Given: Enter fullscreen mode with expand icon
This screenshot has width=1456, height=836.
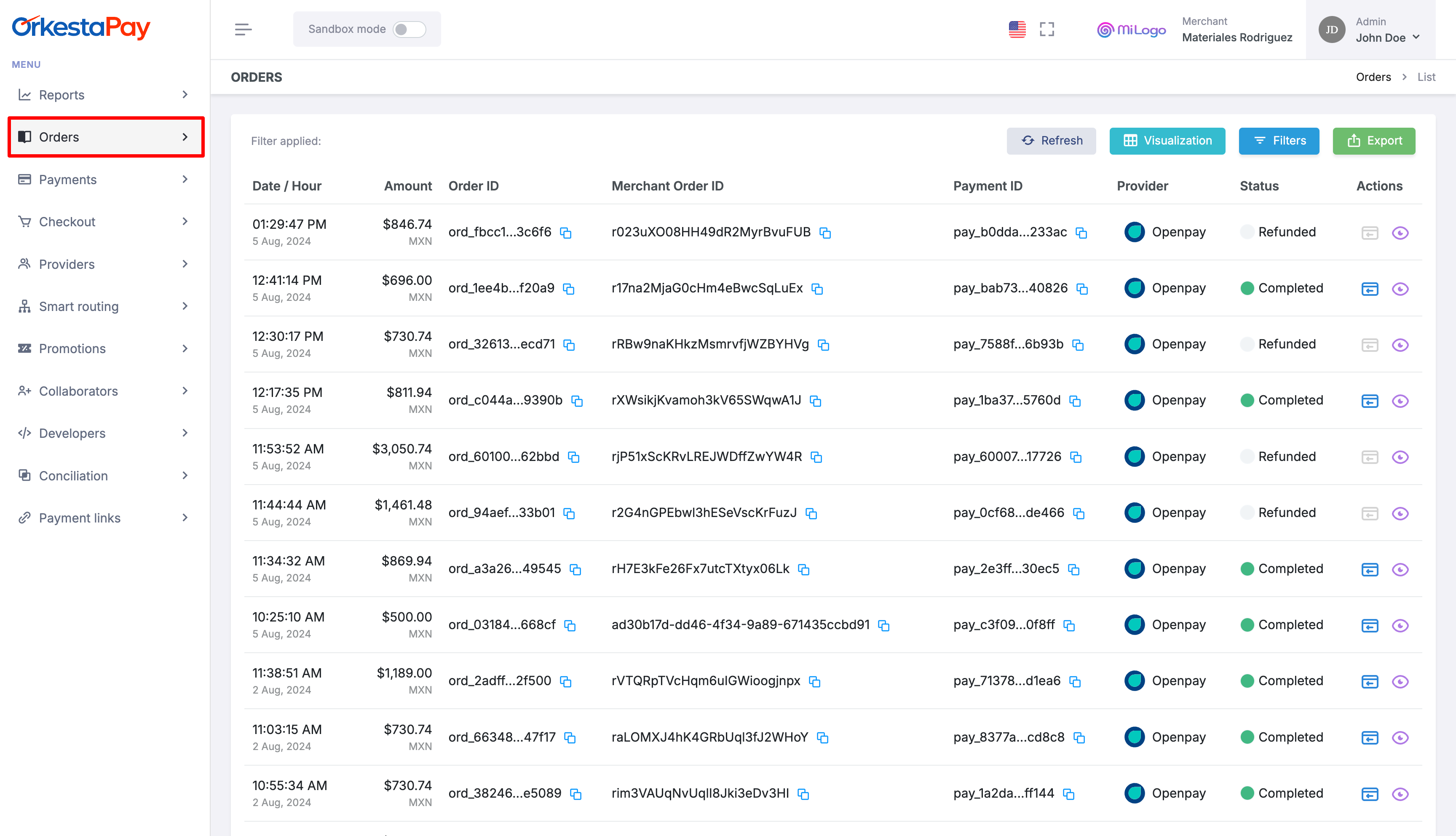Looking at the screenshot, I should (1047, 29).
